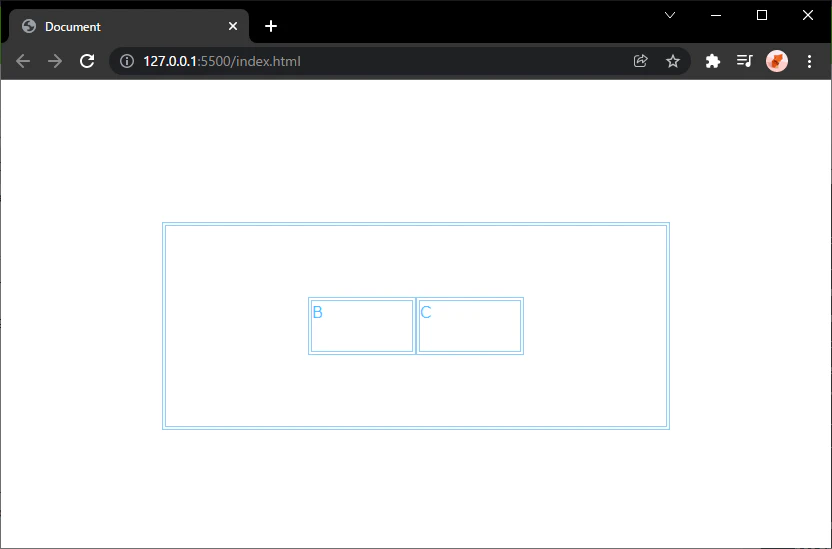The height and width of the screenshot is (549, 832).
Task: Go back with the left arrow
Action: 23,61
